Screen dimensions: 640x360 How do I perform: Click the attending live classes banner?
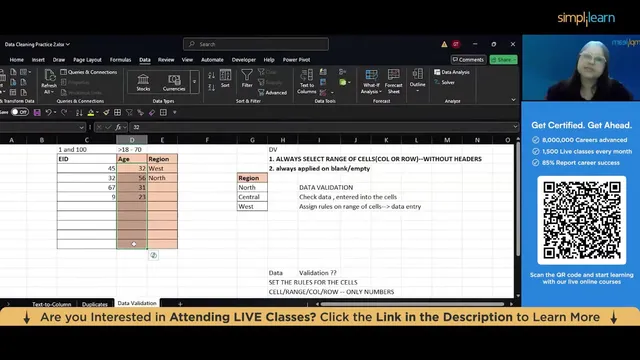pos(320,317)
